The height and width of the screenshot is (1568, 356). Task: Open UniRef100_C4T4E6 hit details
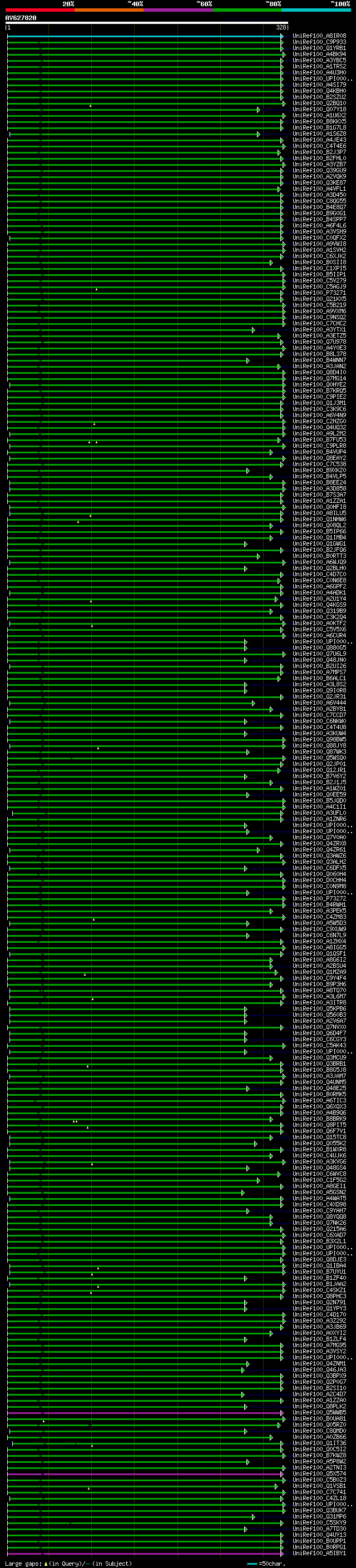point(319,146)
